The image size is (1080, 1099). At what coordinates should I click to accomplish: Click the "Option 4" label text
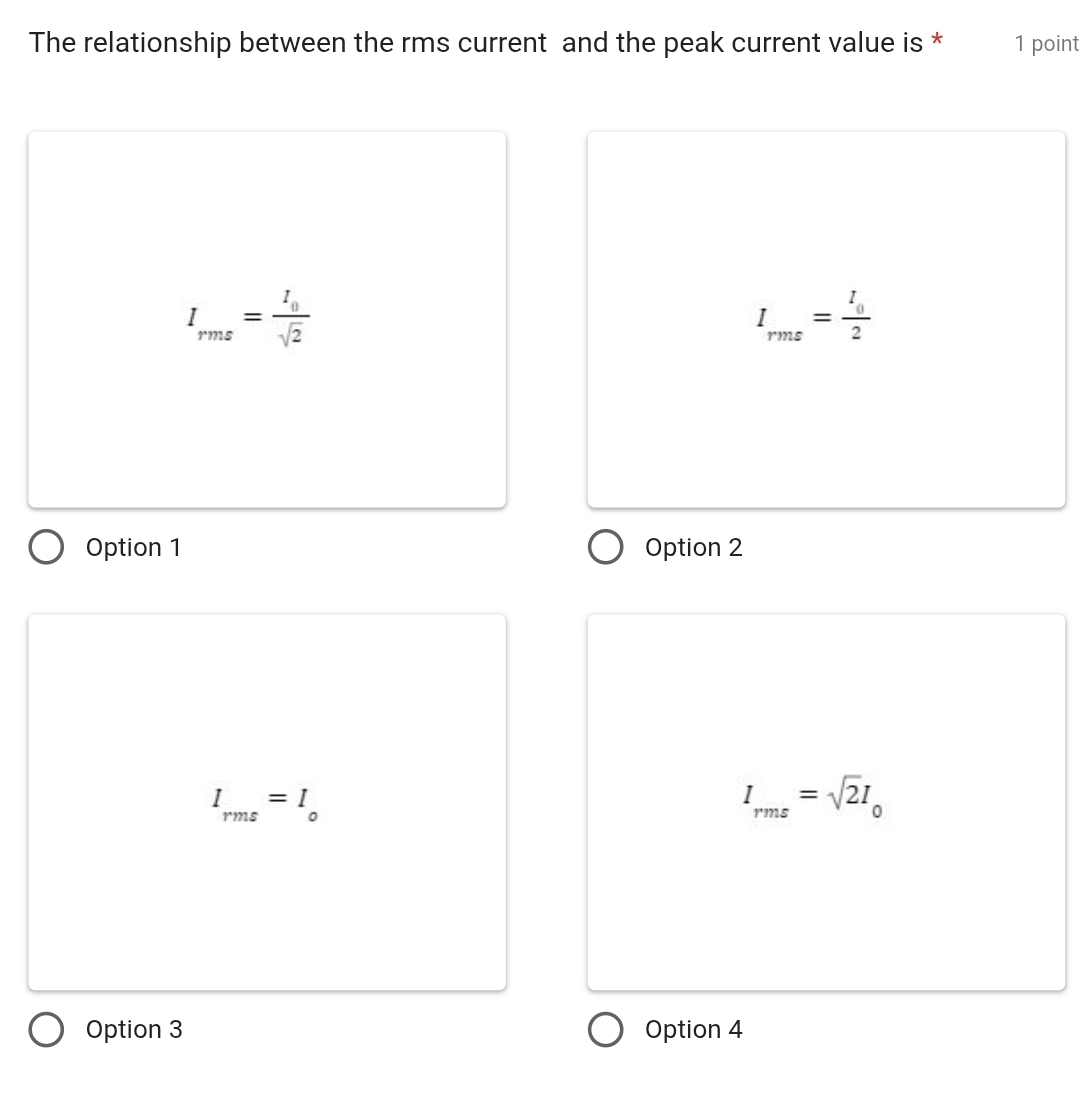click(694, 1030)
